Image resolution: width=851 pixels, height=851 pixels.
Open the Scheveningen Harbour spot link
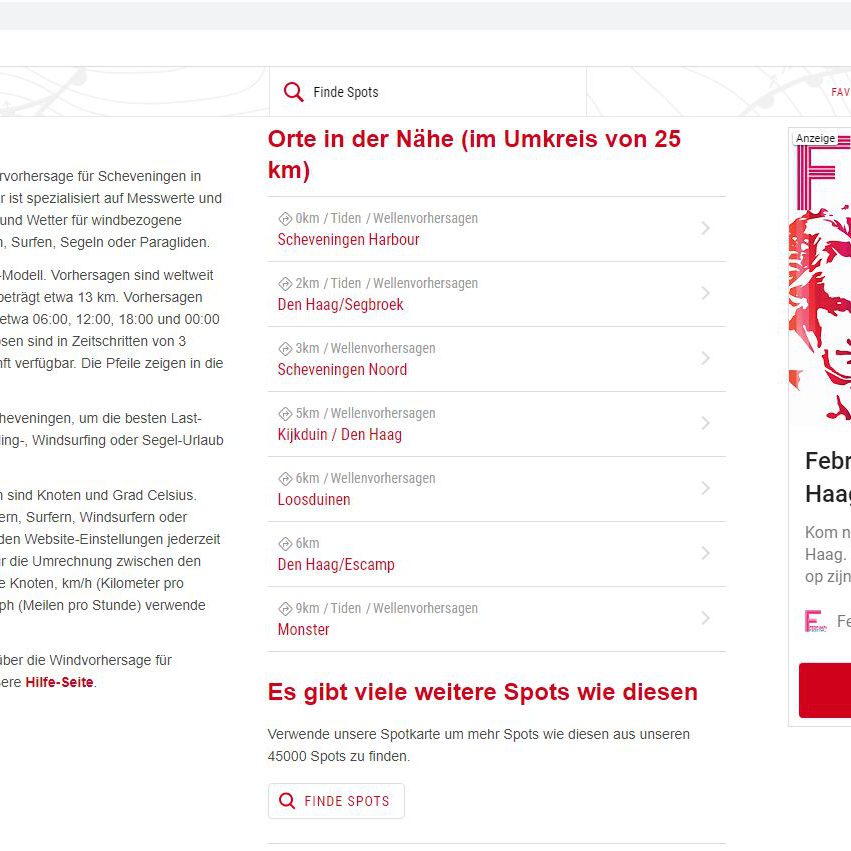pos(348,240)
